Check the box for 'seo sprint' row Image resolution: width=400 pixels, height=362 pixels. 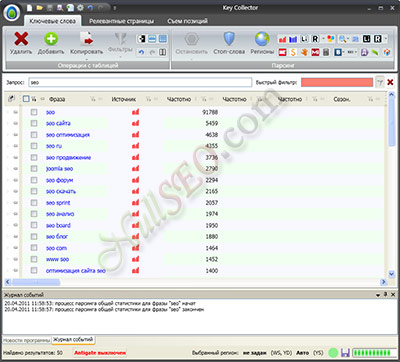click(x=34, y=203)
